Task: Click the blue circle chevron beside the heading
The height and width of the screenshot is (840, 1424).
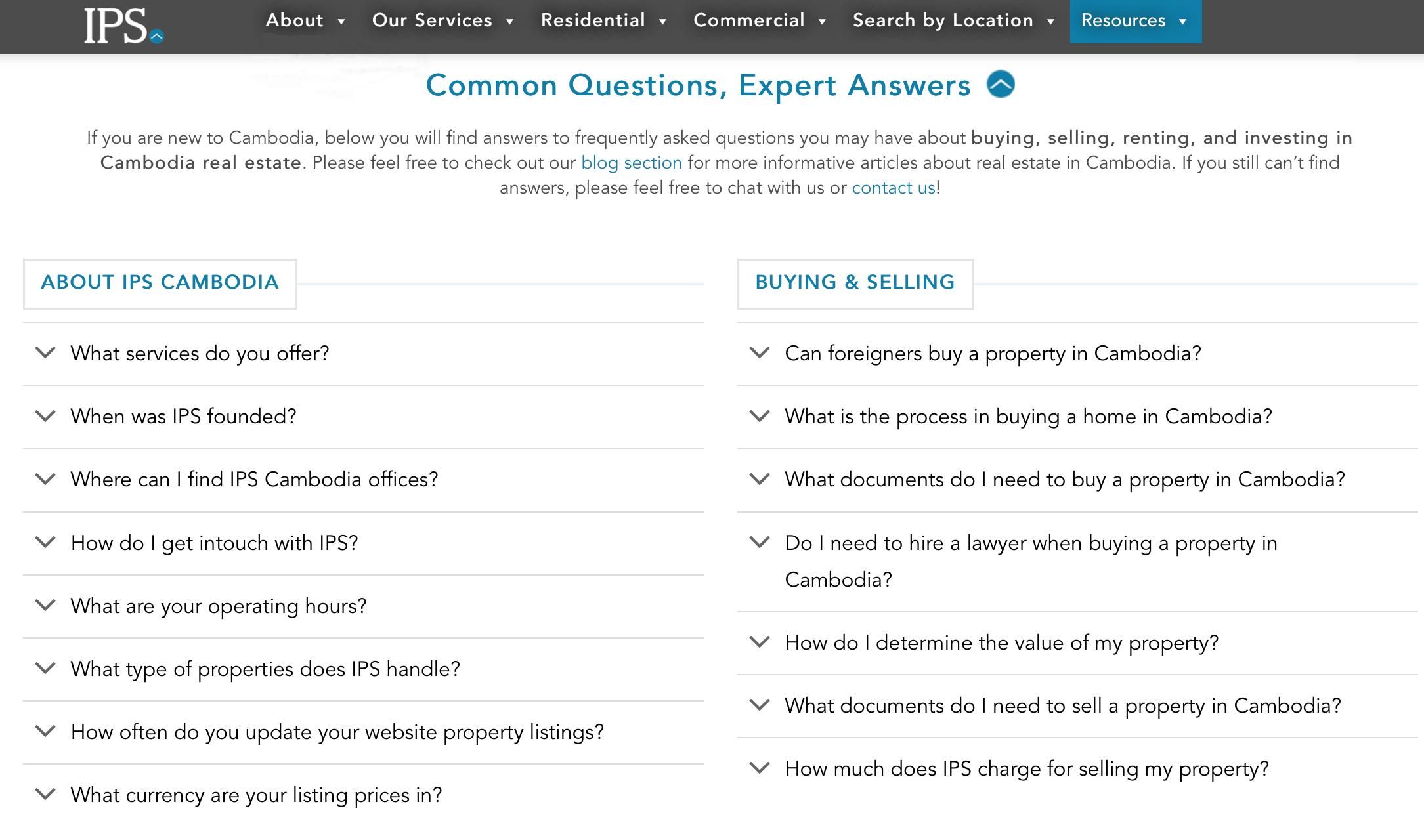Action: pyautogui.click(x=1001, y=85)
